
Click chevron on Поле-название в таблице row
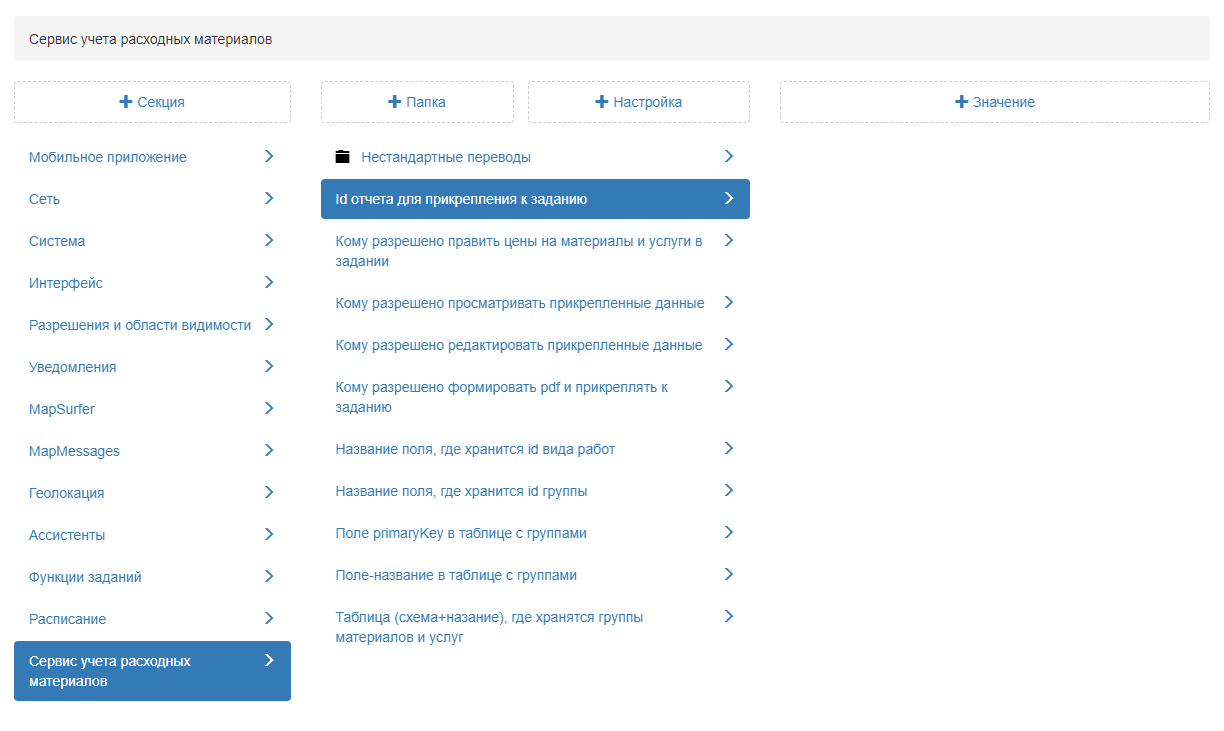(x=729, y=574)
